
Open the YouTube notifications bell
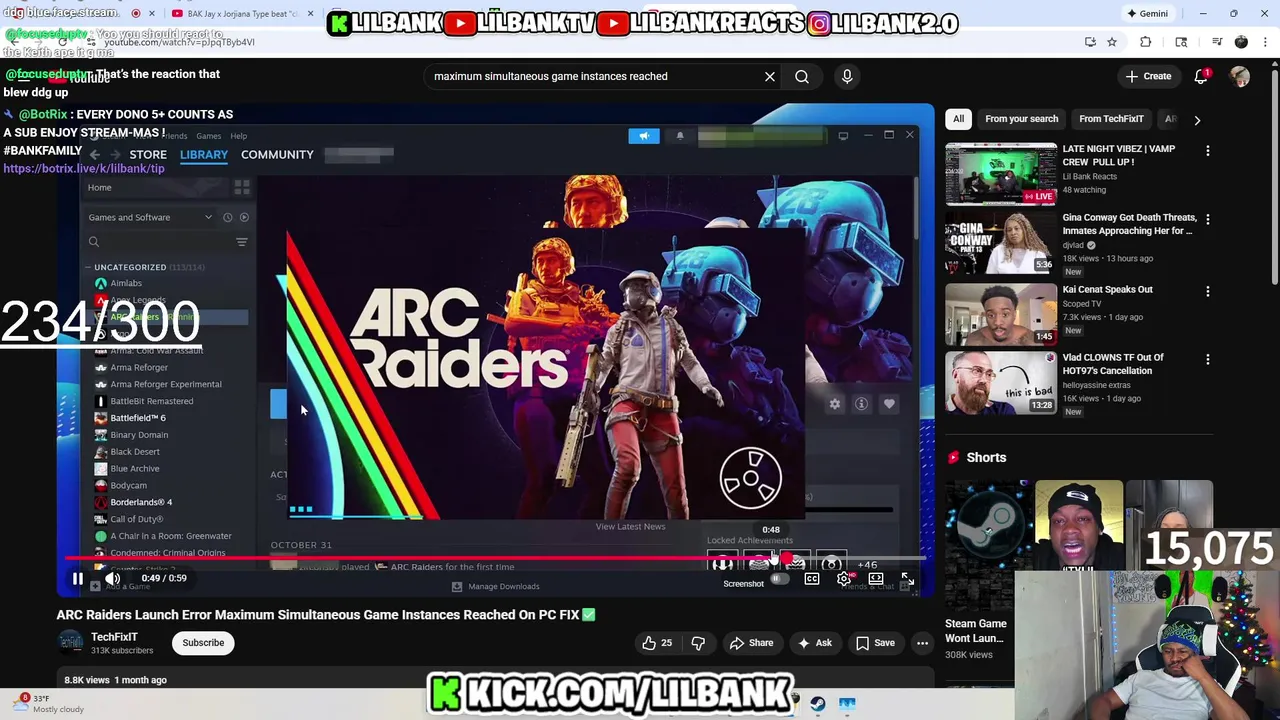pos(1201,76)
